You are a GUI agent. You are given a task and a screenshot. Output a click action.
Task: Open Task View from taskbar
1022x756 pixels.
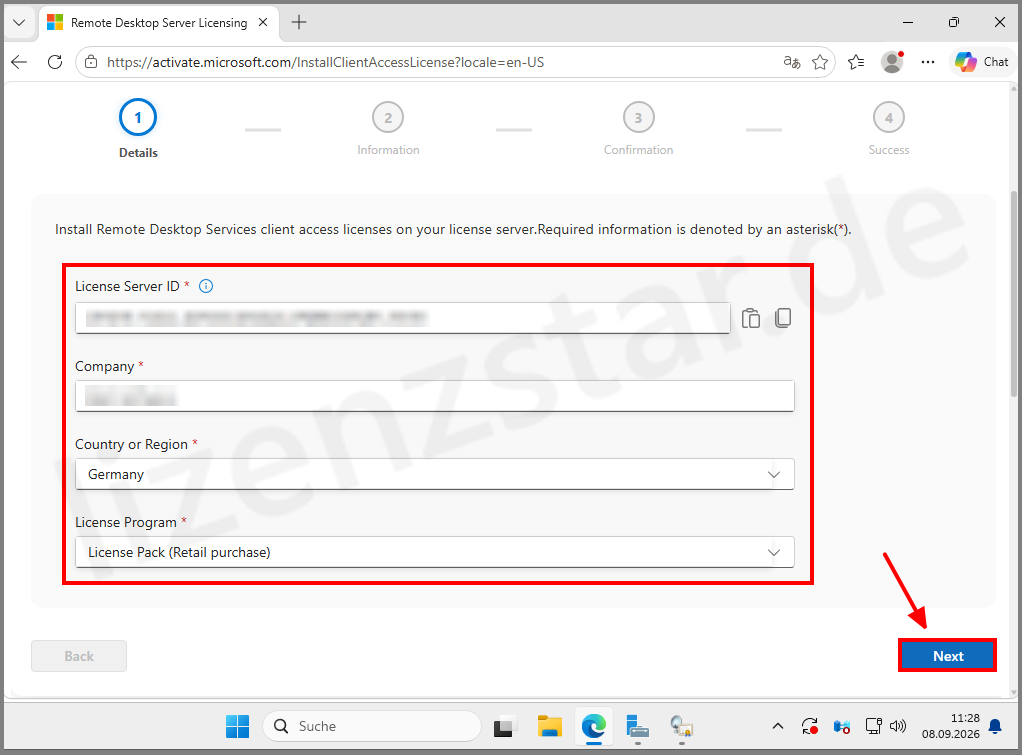click(x=505, y=726)
